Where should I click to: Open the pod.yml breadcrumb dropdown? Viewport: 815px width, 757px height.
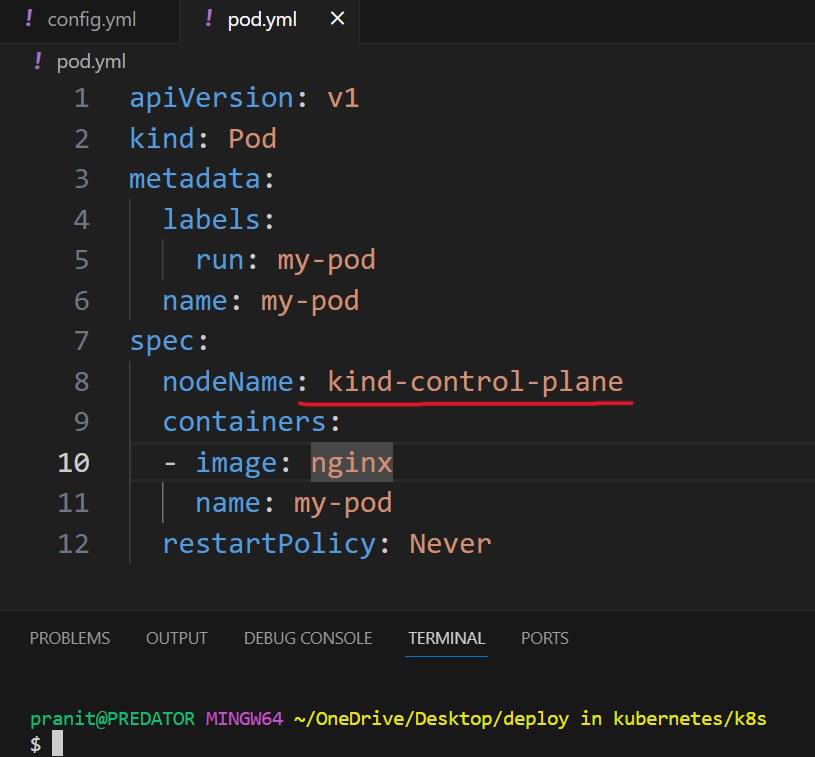(91, 61)
